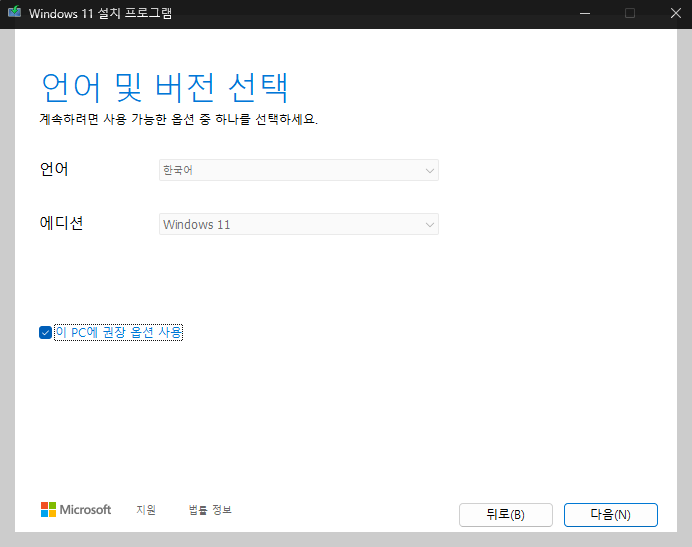Open the 에디션 Windows 11 dropdown
The height and width of the screenshot is (547, 692).
pyautogui.click(x=299, y=224)
